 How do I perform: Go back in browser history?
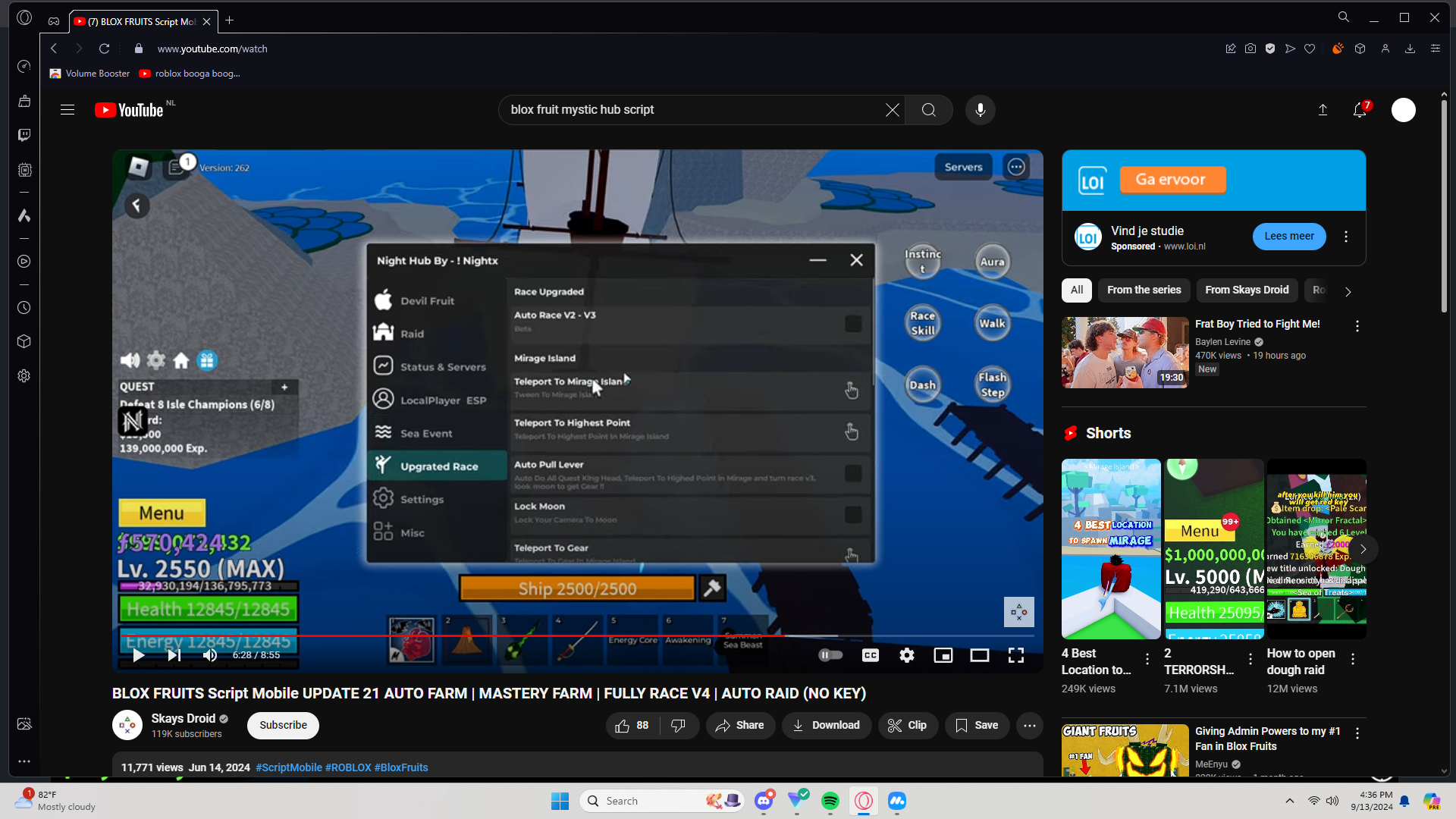(54, 49)
